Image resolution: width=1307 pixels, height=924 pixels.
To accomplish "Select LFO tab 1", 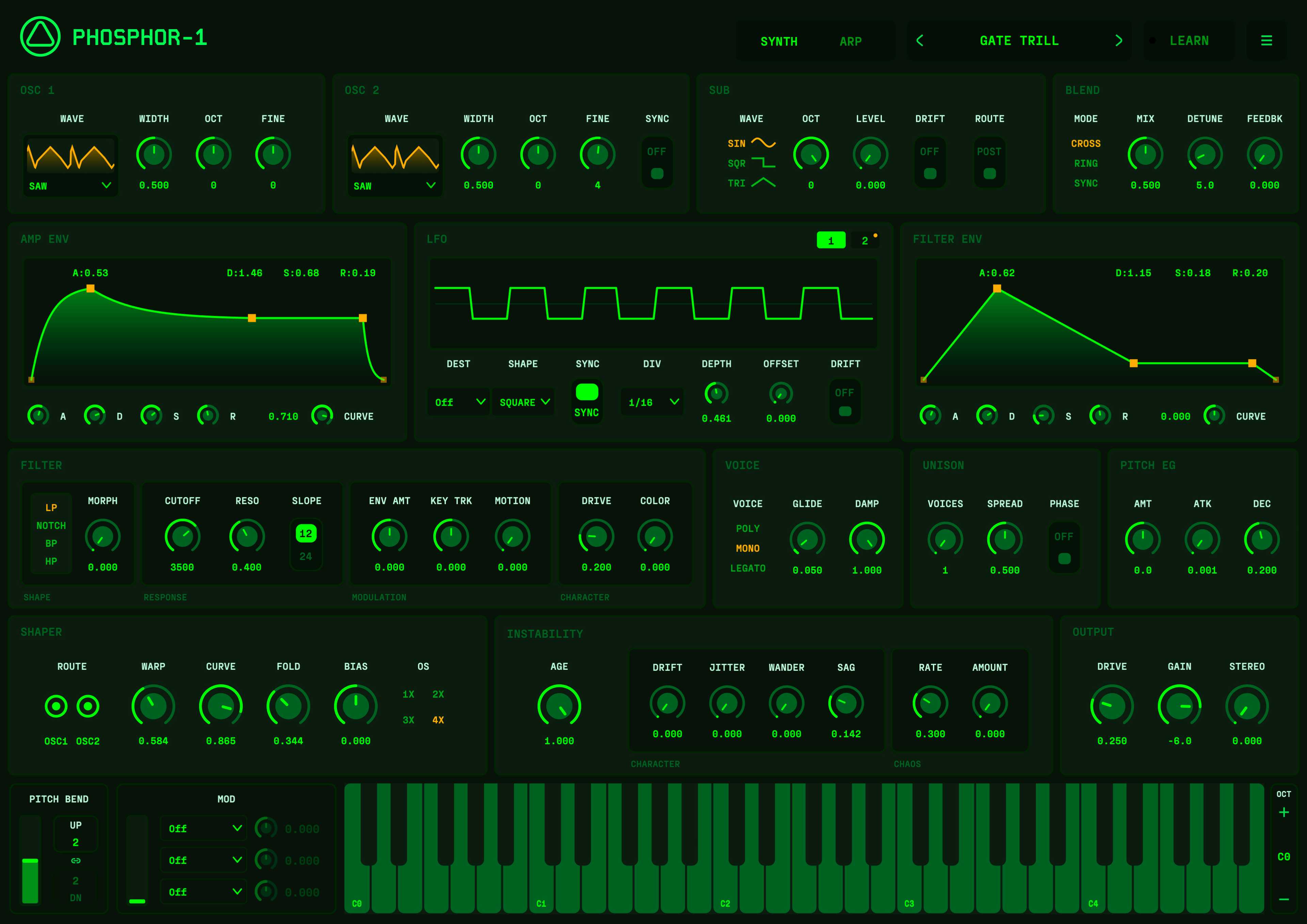I will click(x=831, y=240).
